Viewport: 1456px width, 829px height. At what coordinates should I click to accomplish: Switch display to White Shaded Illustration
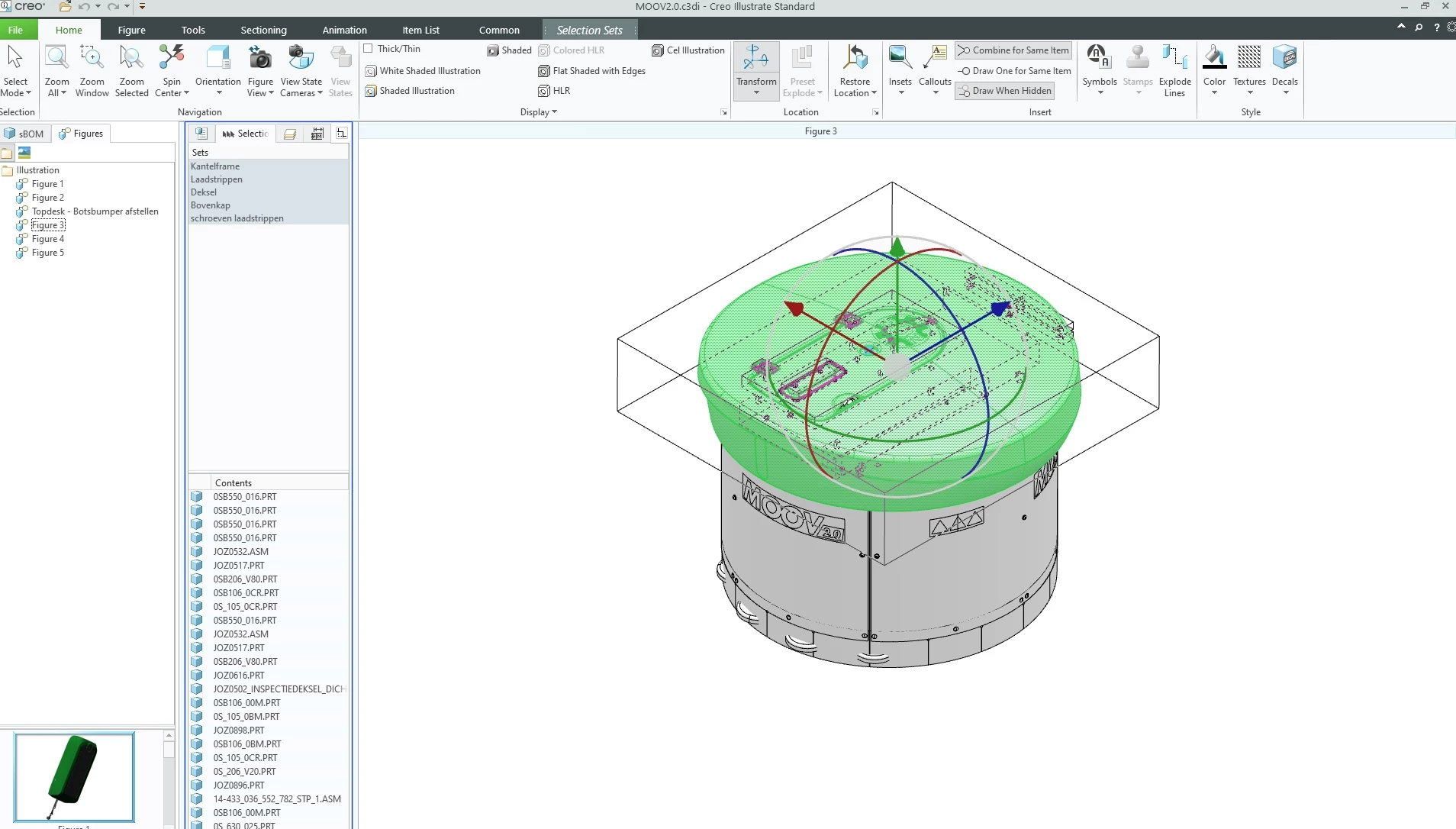tap(423, 71)
